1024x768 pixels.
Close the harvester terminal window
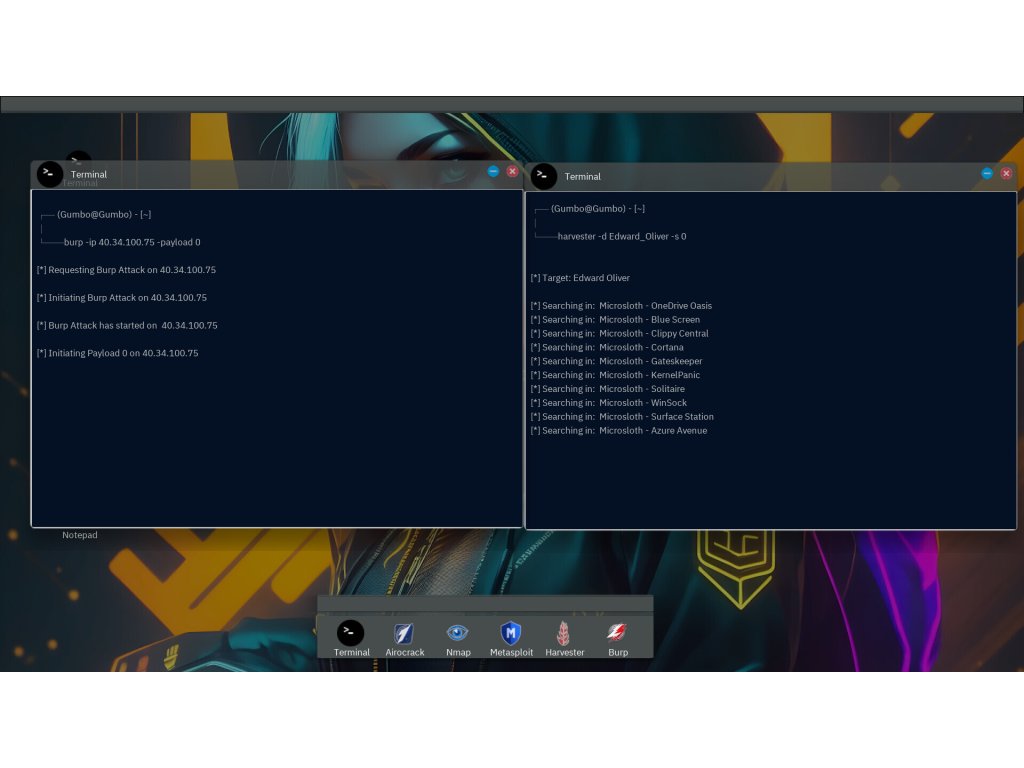click(x=1006, y=173)
